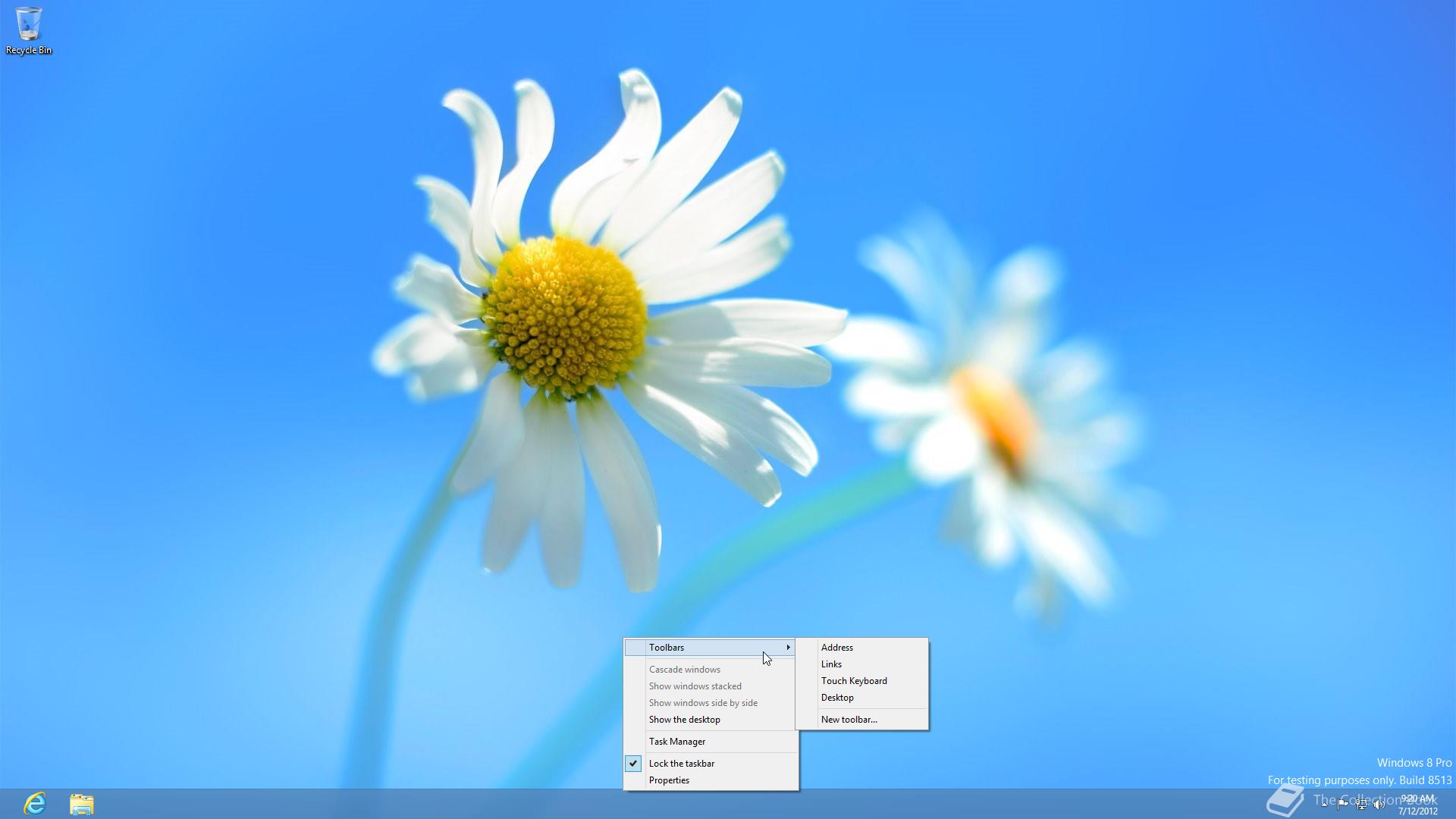The width and height of the screenshot is (1456, 819).
Task: Uncheck Lock the taskbar
Action: point(710,764)
